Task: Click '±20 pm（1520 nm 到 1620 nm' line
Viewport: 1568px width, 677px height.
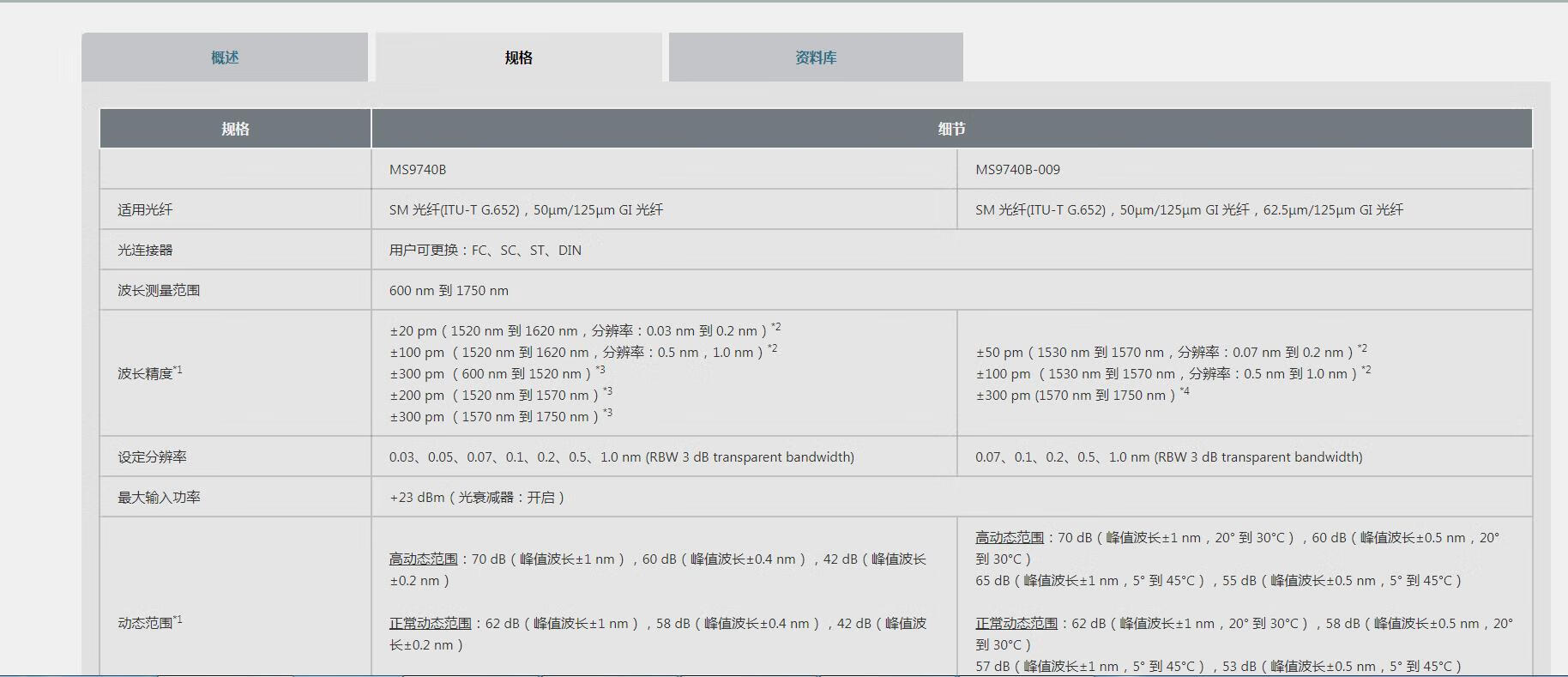Action: point(585,330)
